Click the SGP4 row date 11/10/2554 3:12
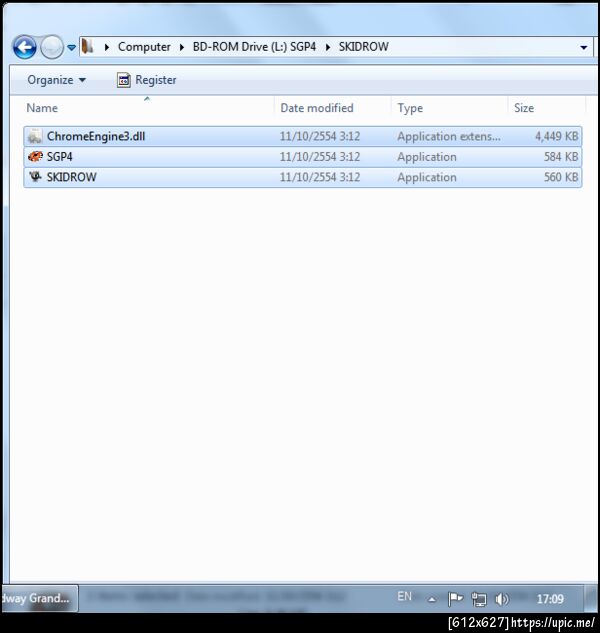This screenshot has width=600, height=633. point(320,157)
